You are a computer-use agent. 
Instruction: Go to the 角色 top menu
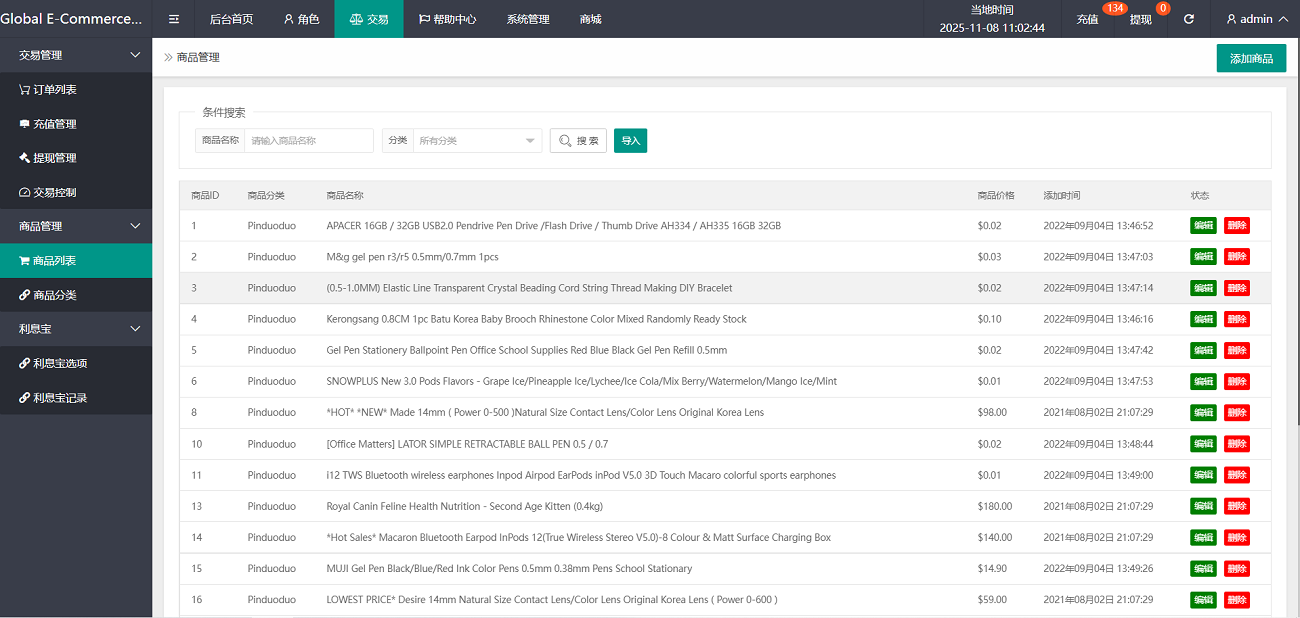click(301, 19)
